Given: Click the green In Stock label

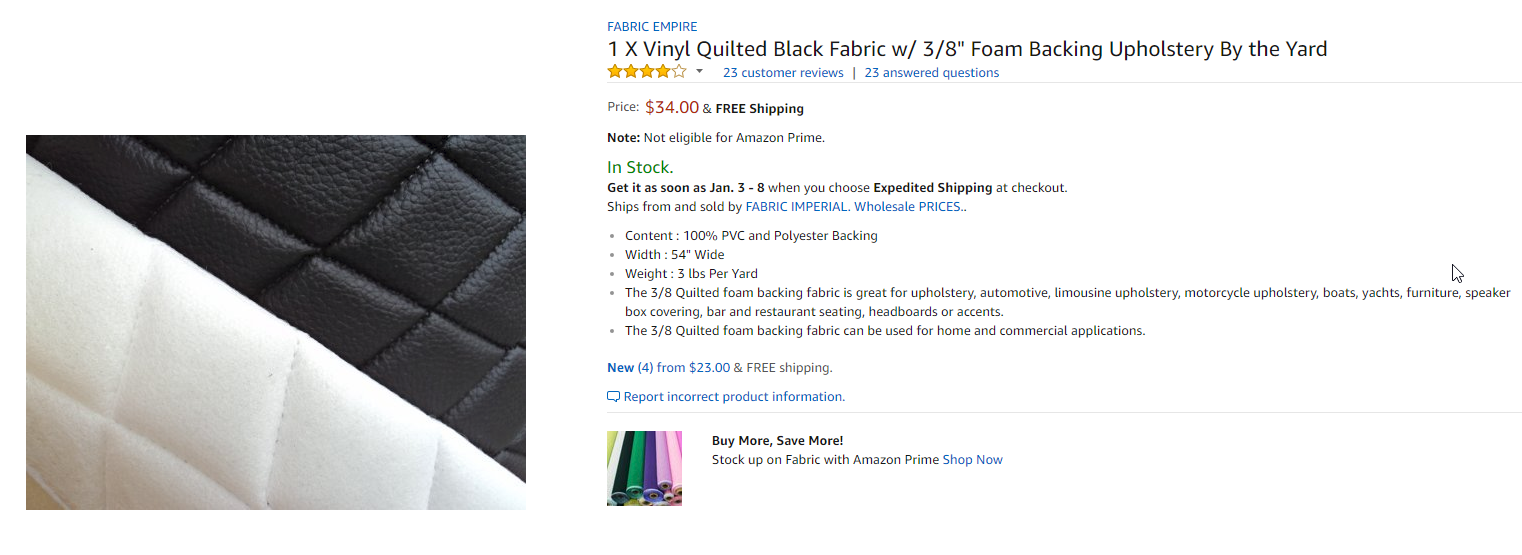Looking at the screenshot, I should click(640, 168).
